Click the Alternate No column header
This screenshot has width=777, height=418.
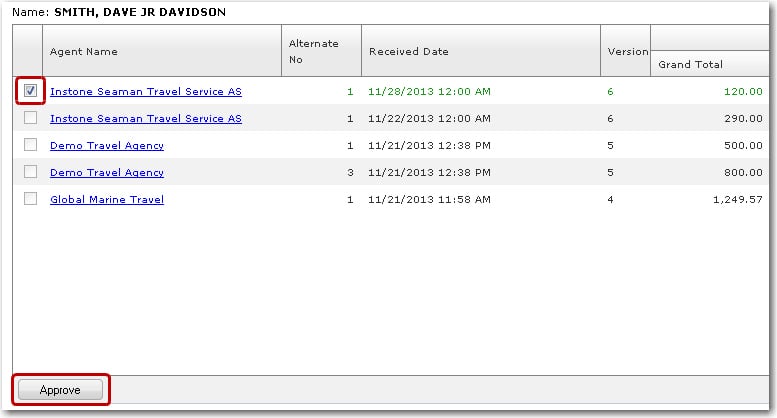pyautogui.click(x=314, y=51)
